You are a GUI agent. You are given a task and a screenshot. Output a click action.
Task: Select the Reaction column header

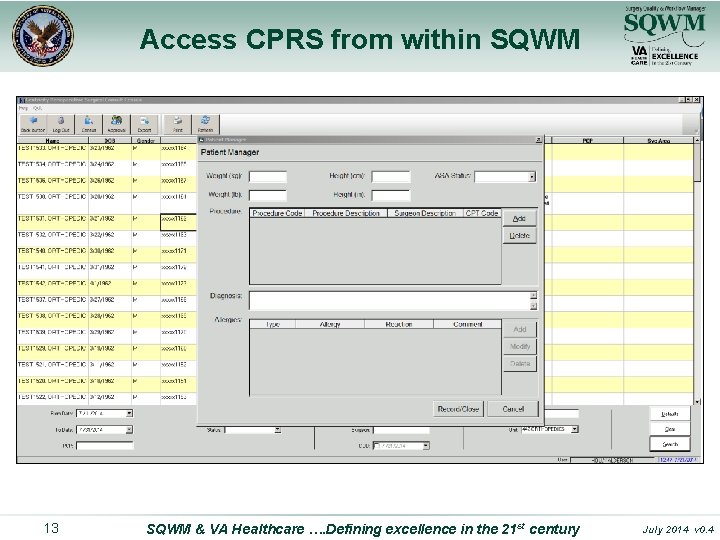399,324
